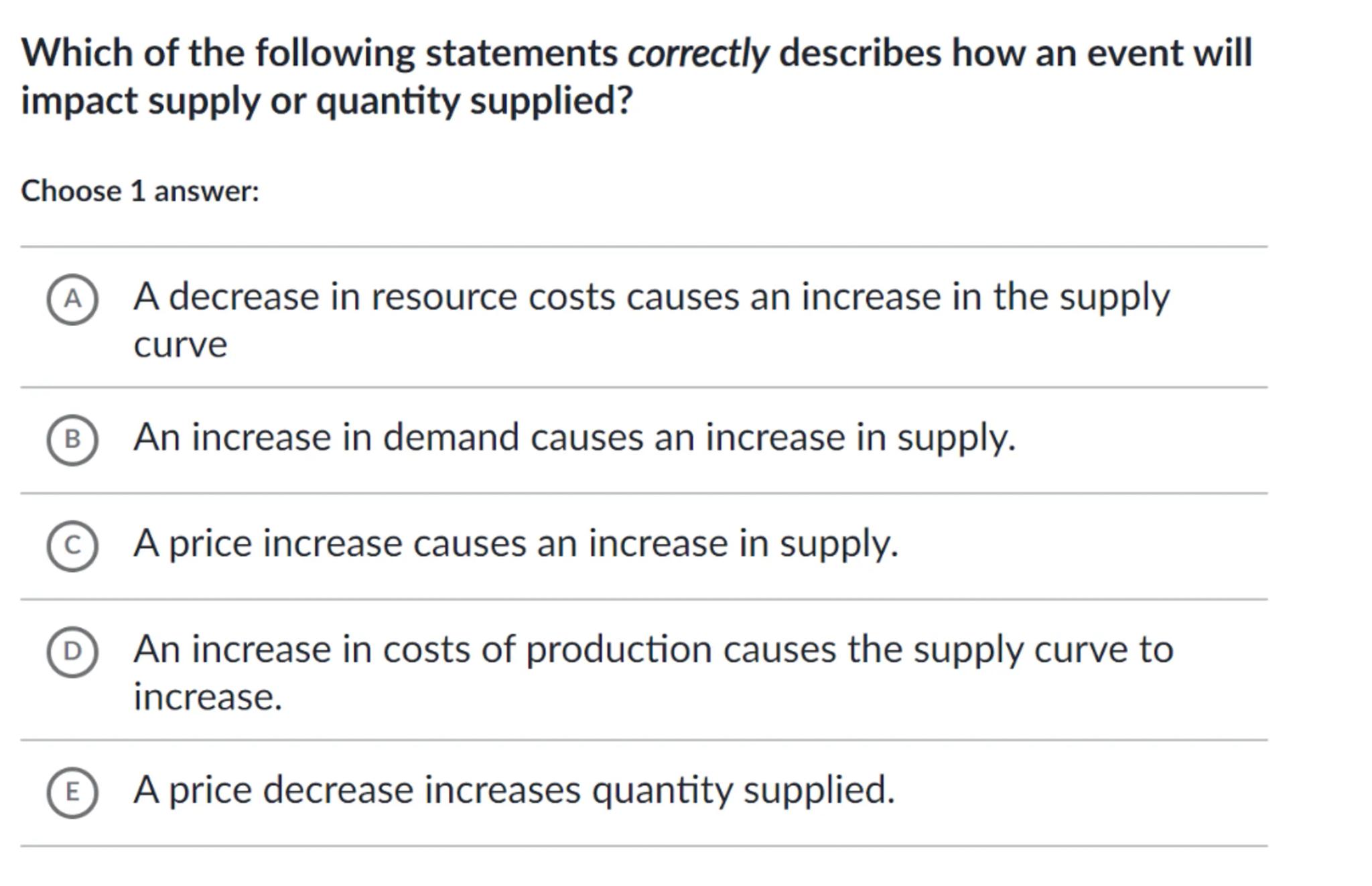This screenshot has height=886, width=1372.
Task: Select radio button E
Action: click(72, 792)
